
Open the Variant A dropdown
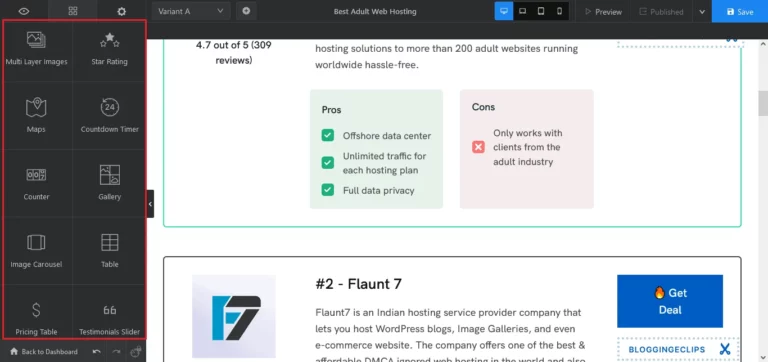[x=191, y=11]
